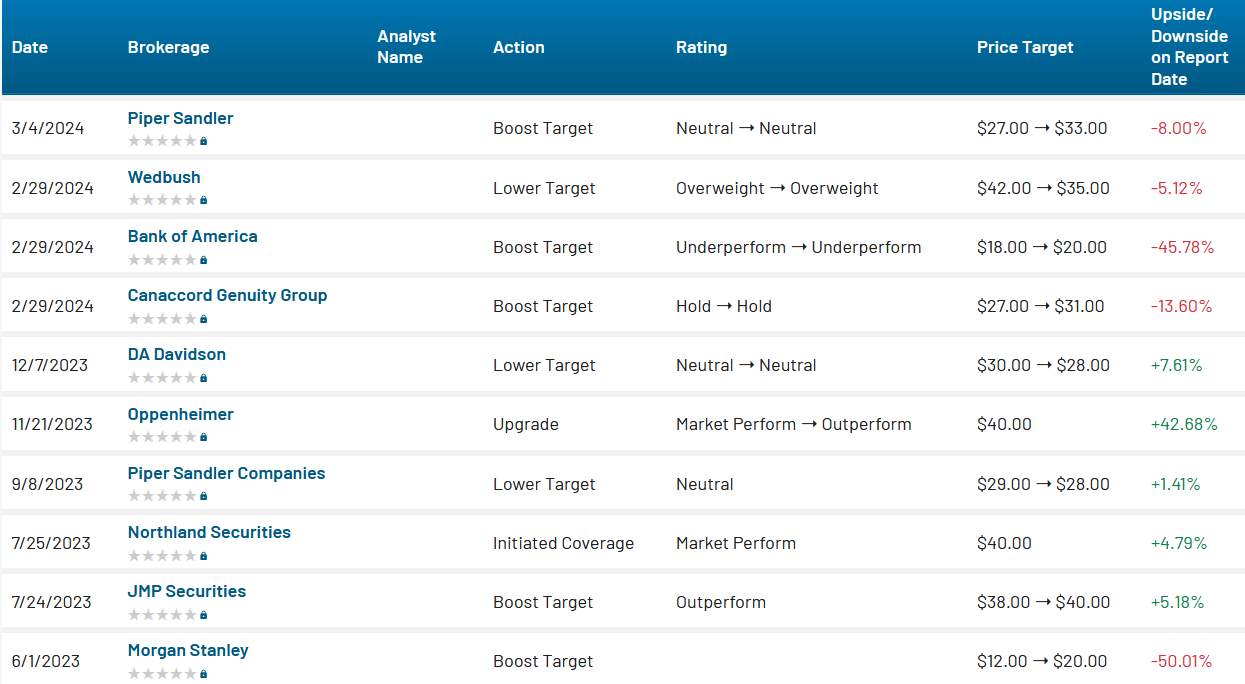Open the Bank of America brokerage page
The width and height of the screenshot is (1245, 684).
192,236
